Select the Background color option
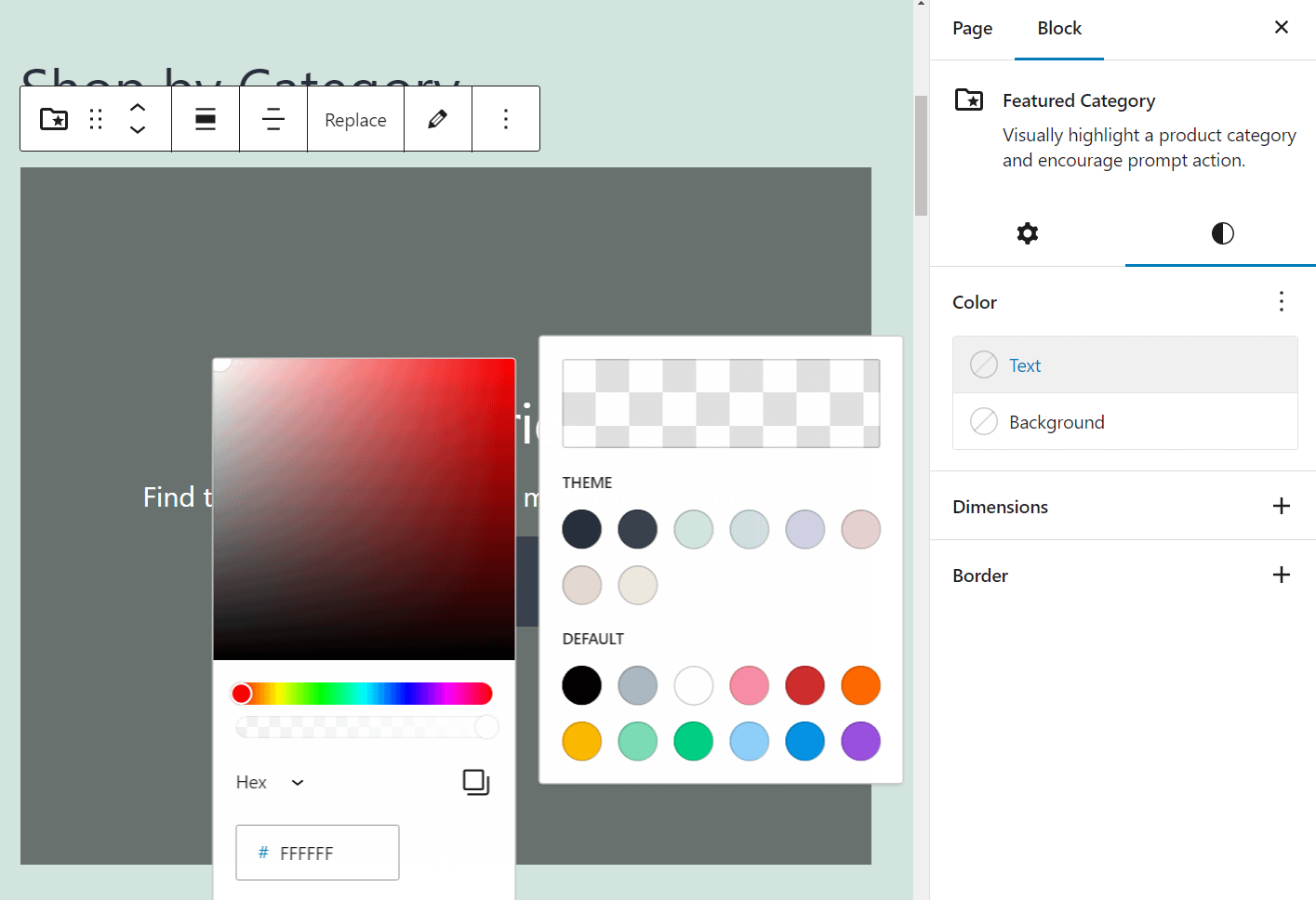Screen dimensions: 1316x900 click(x=1056, y=421)
